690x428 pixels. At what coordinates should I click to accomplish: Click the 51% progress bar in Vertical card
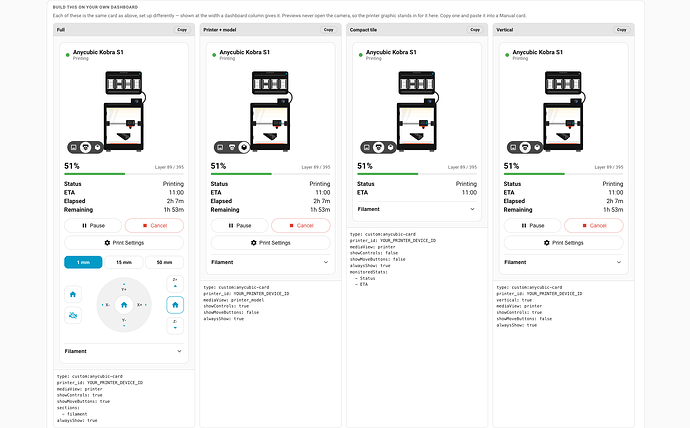(563, 174)
